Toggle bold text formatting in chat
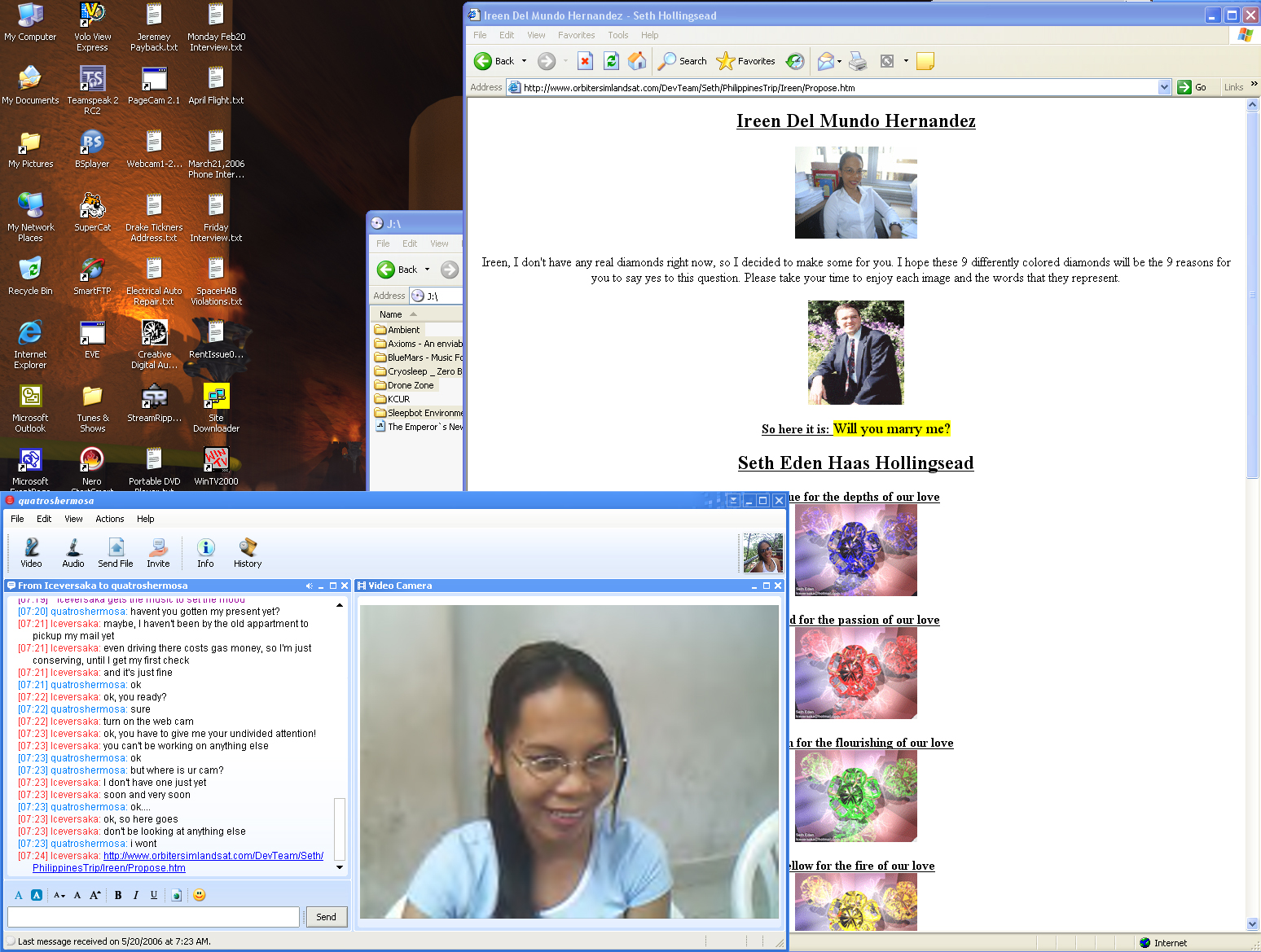The image size is (1261, 952). coord(118,895)
